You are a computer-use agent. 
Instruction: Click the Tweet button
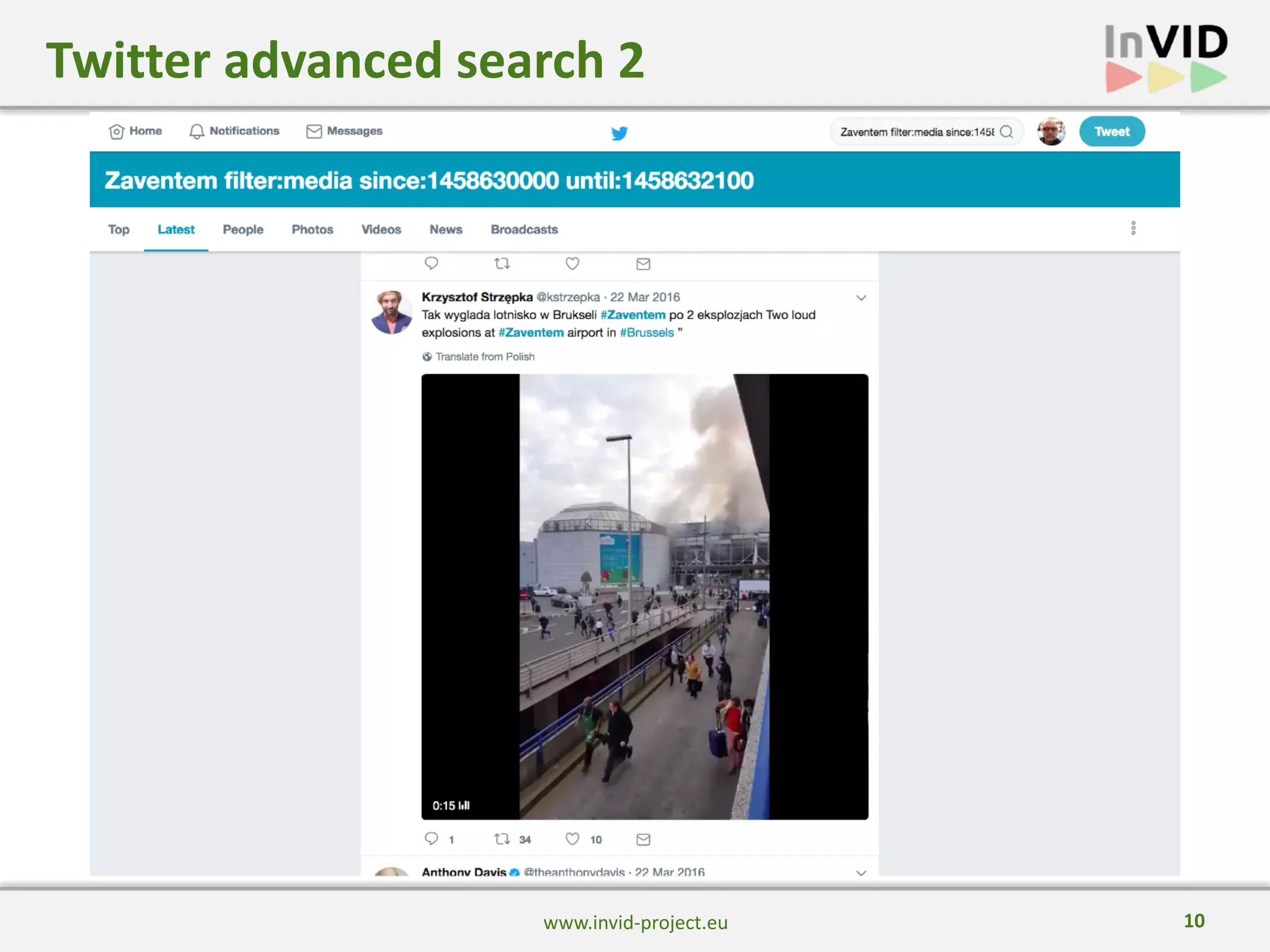tap(1112, 131)
